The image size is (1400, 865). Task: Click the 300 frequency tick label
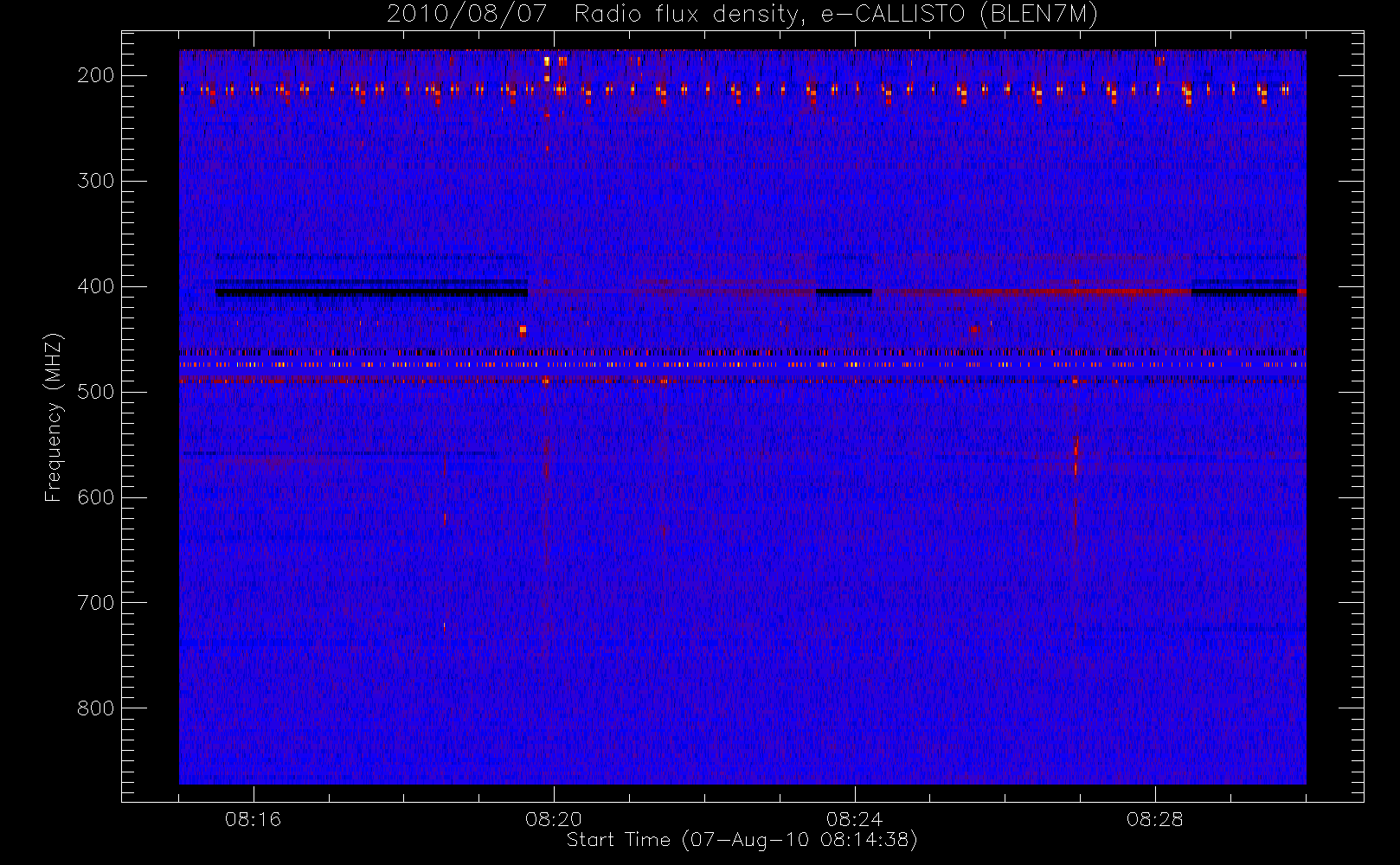(x=96, y=181)
